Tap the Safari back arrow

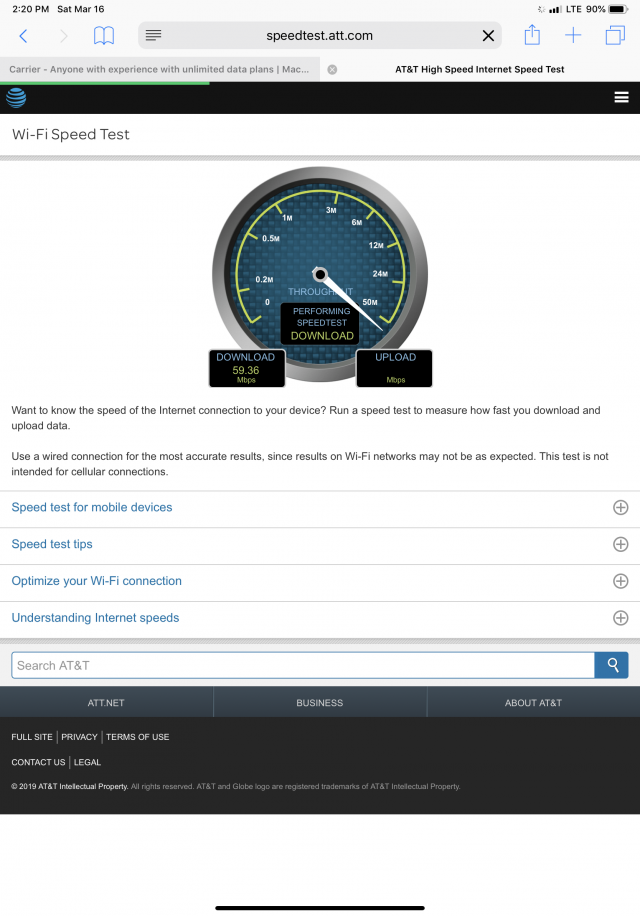[x=23, y=36]
